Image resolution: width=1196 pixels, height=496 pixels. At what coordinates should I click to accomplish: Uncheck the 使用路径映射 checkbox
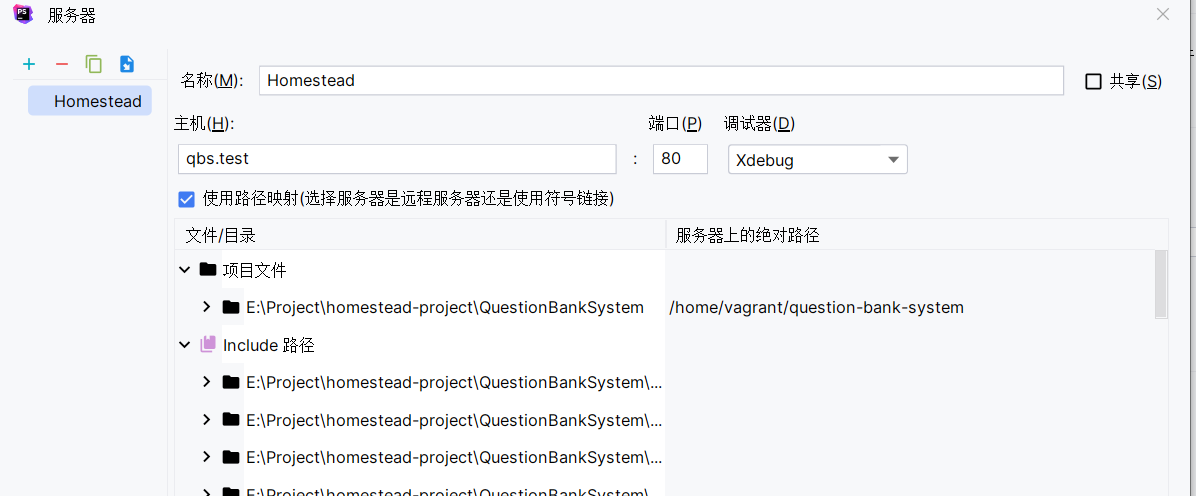tap(186, 199)
